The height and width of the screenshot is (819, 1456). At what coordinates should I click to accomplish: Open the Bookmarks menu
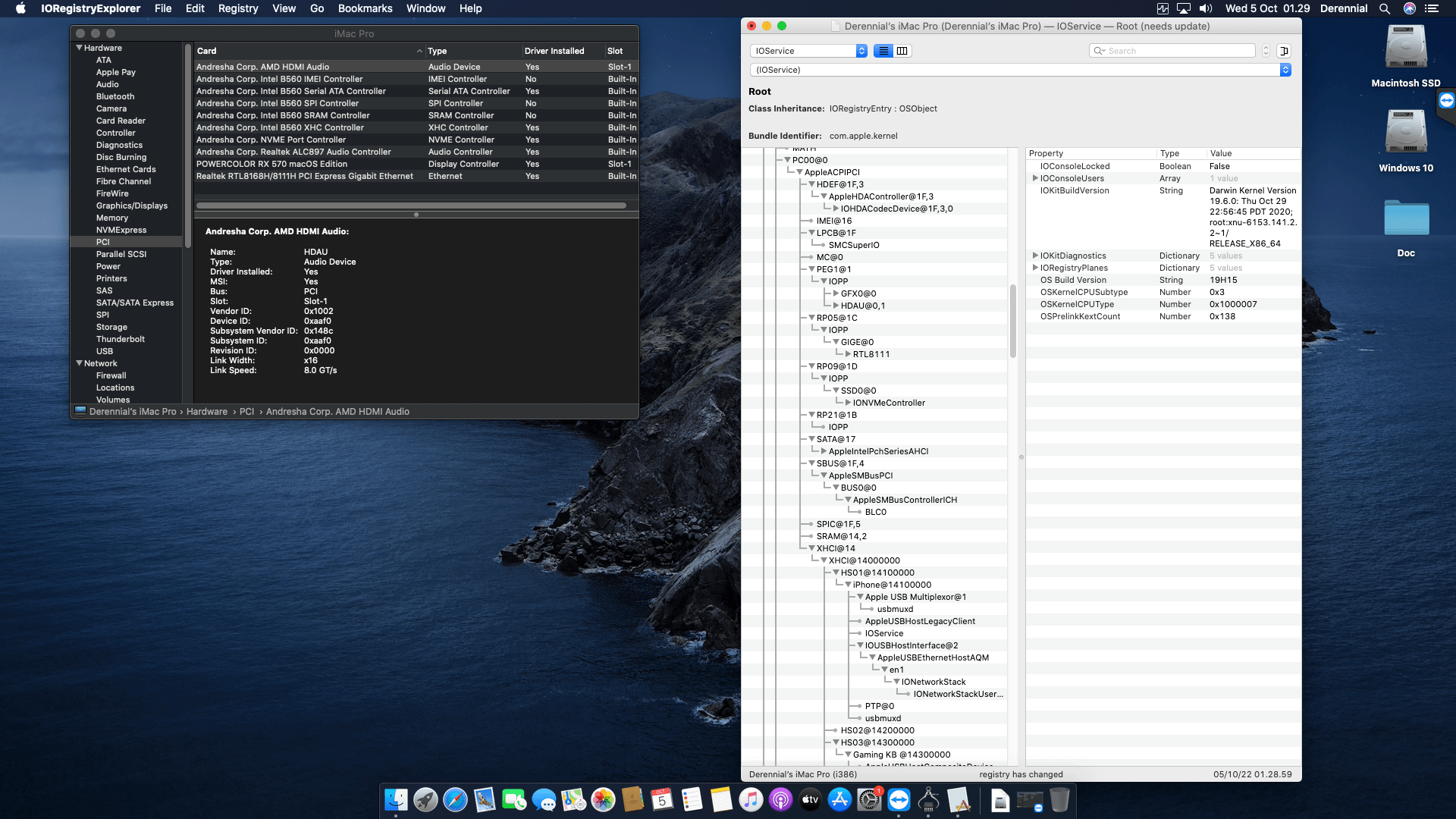click(x=365, y=8)
